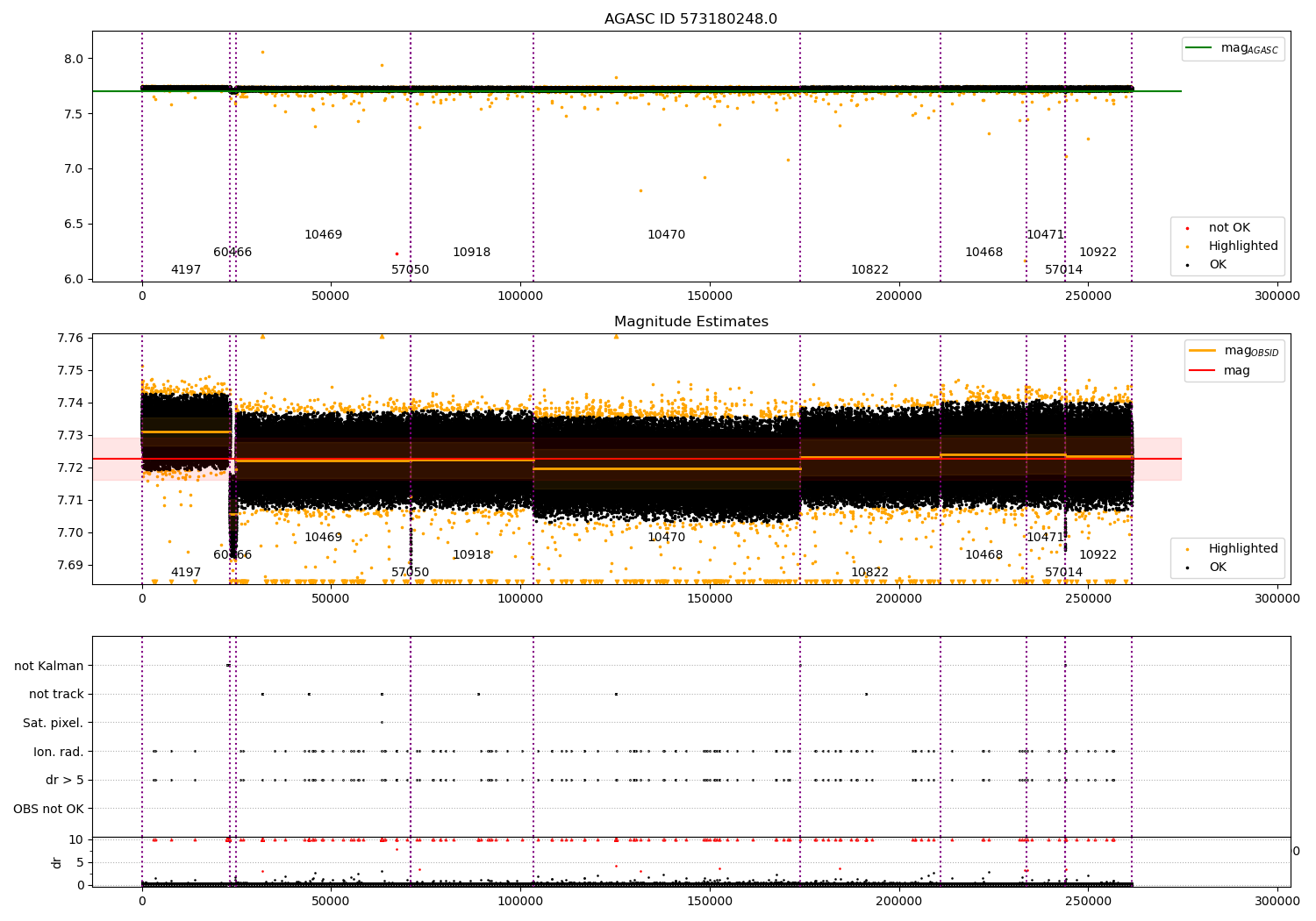The image size is (1316, 921).
Task: Select the 'not track' axis label
Action: click(x=56, y=695)
